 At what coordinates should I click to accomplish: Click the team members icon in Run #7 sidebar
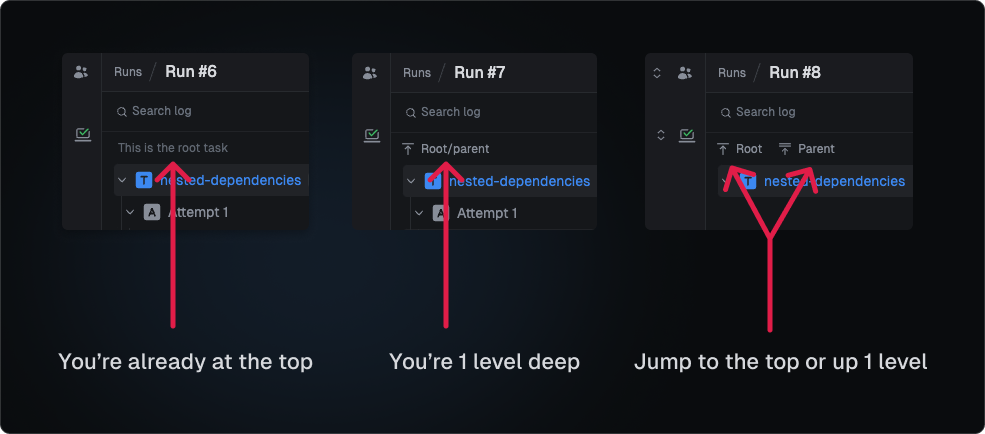[x=370, y=73]
